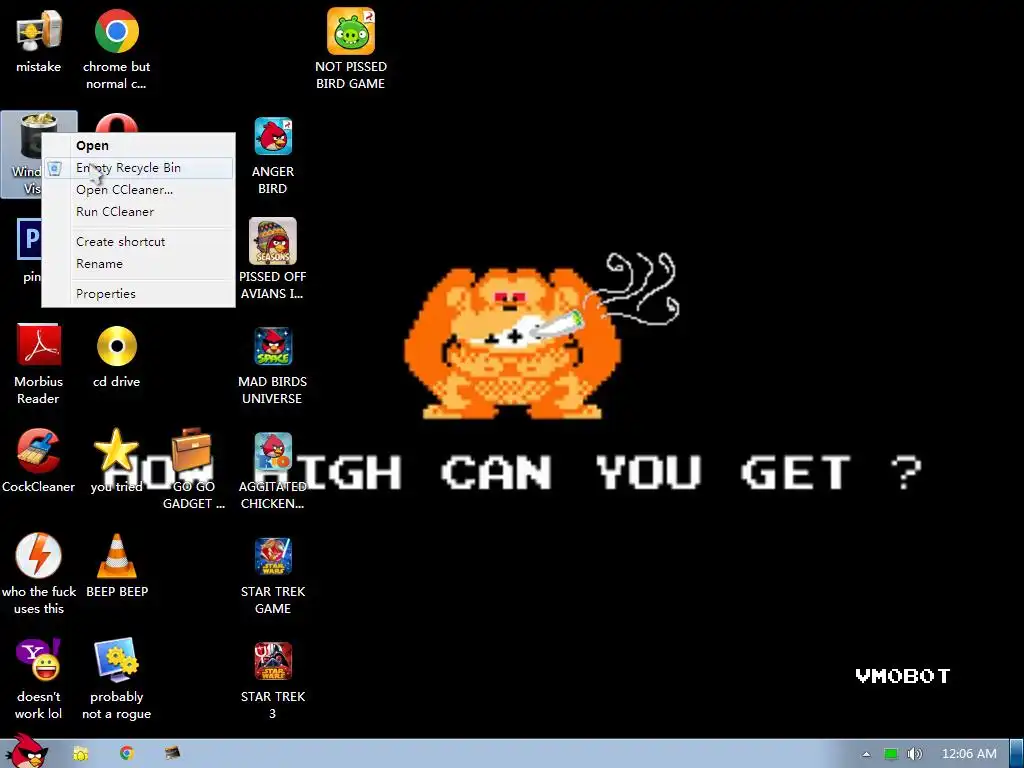Image resolution: width=1024 pixels, height=768 pixels.
Task: Select the 'you tried' star icon
Action: [x=116, y=451]
